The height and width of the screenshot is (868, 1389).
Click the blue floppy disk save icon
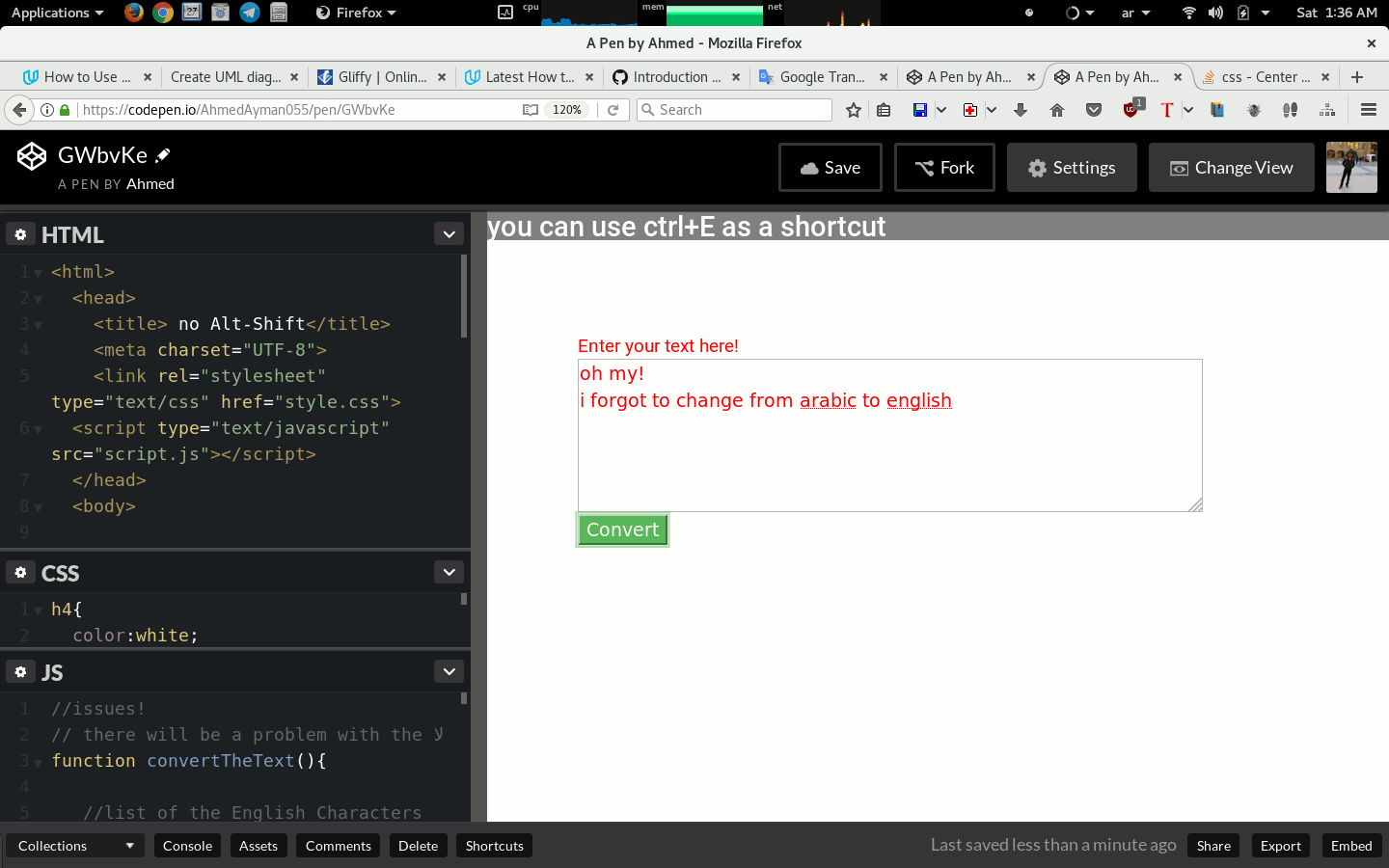pos(920,110)
